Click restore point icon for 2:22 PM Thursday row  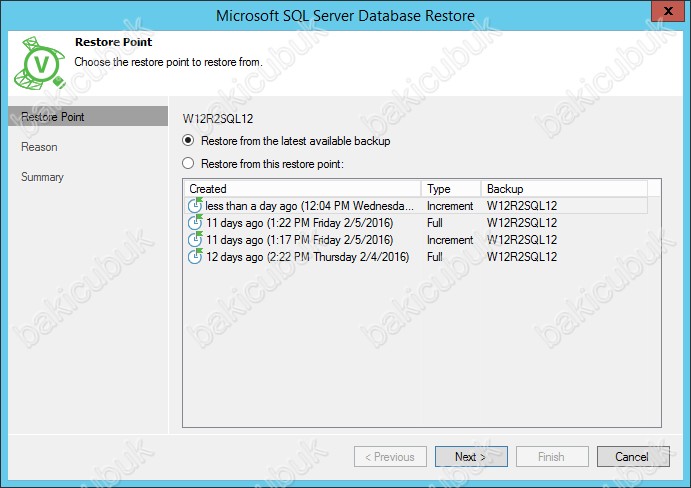[195, 257]
